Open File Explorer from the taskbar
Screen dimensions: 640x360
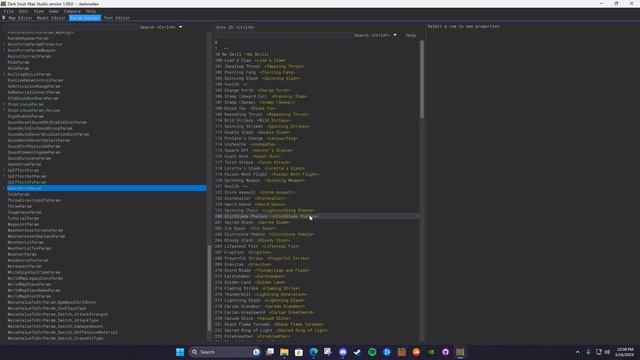[284, 352]
